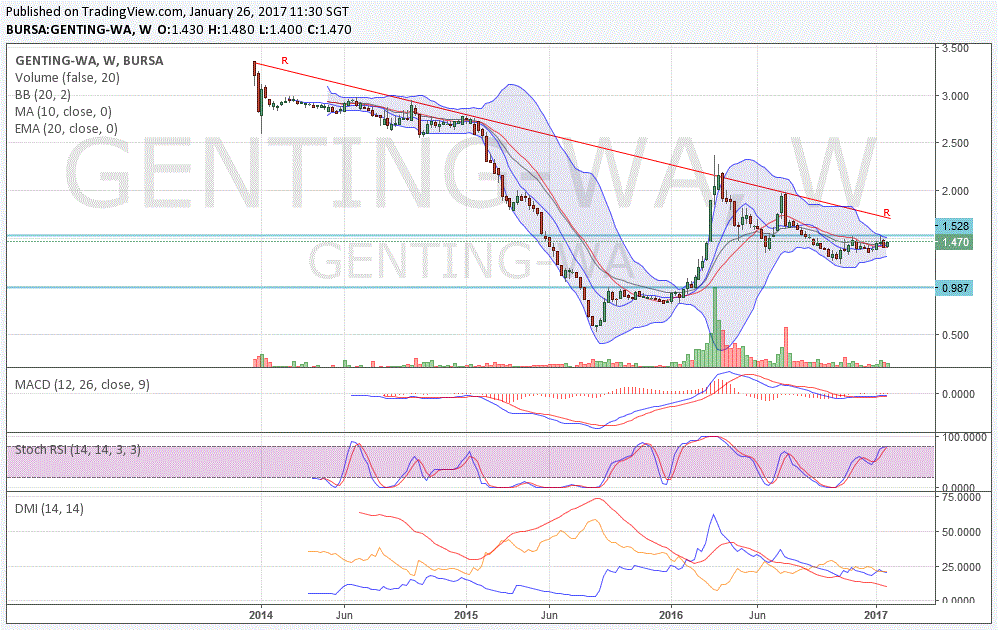Viewport: 998px width, 630px height.
Task: Click the H:1.480 high value in header
Action: tap(232, 29)
